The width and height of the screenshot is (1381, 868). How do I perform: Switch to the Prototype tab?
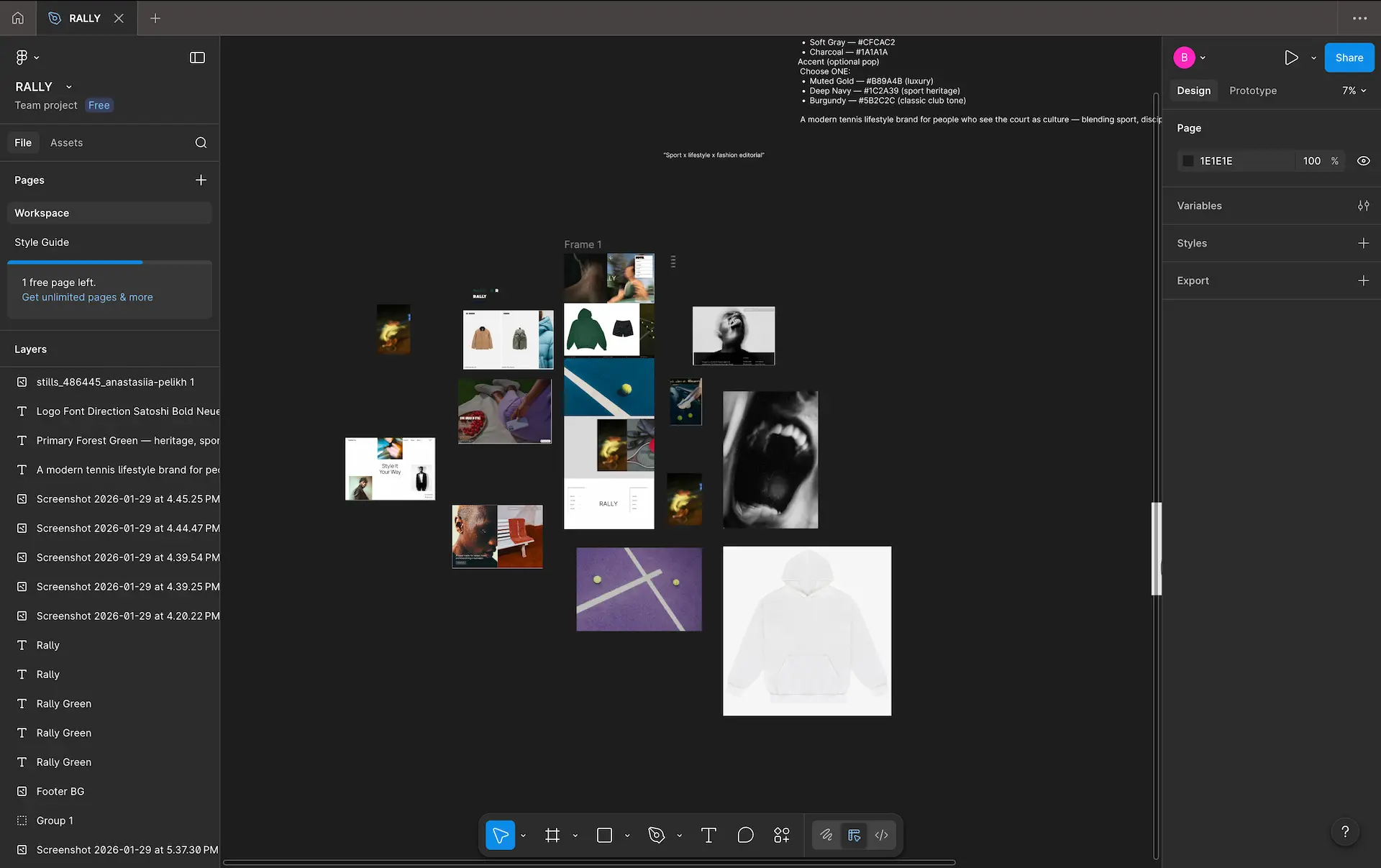(x=1252, y=91)
